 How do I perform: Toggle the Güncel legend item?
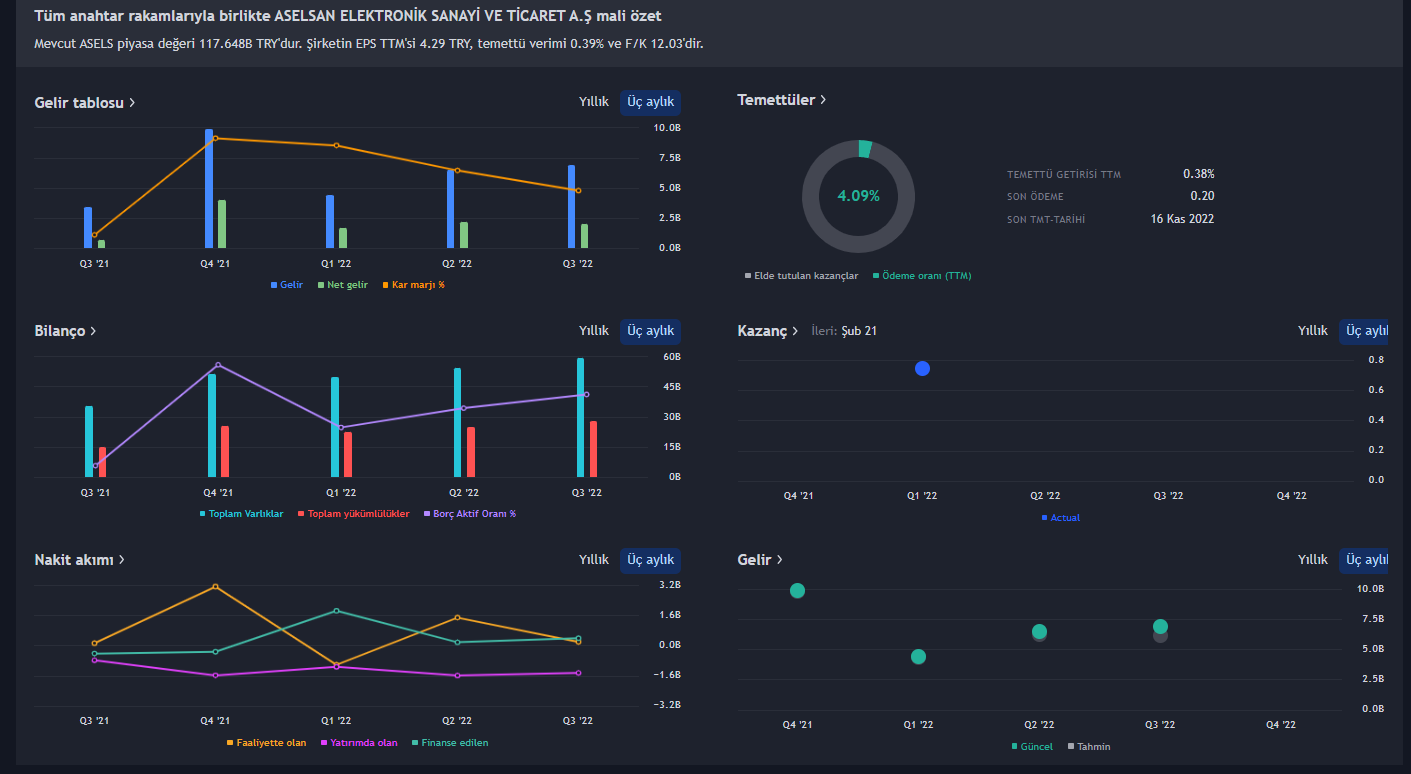[1032, 747]
